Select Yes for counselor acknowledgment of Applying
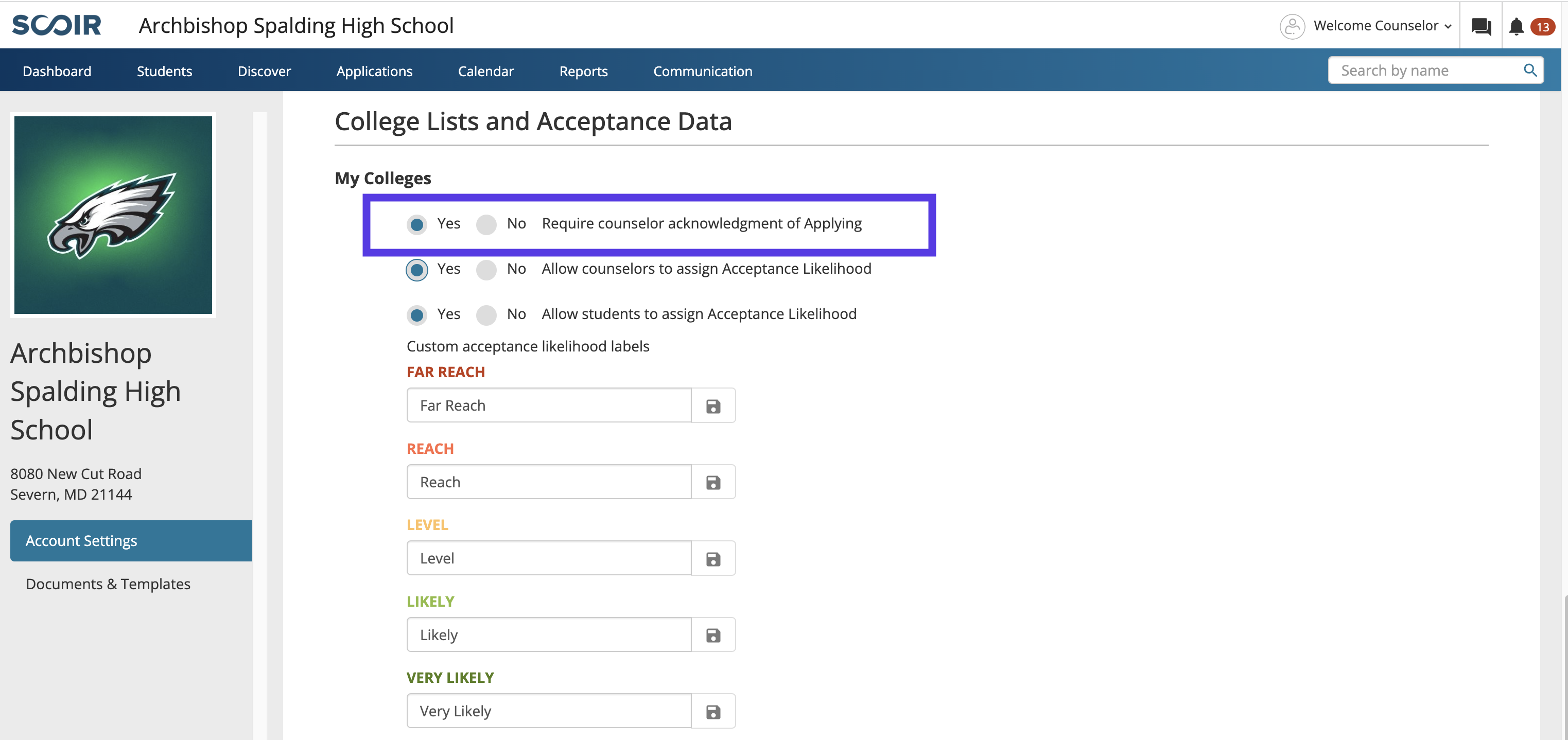 pyautogui.click(x=417, y=224)
